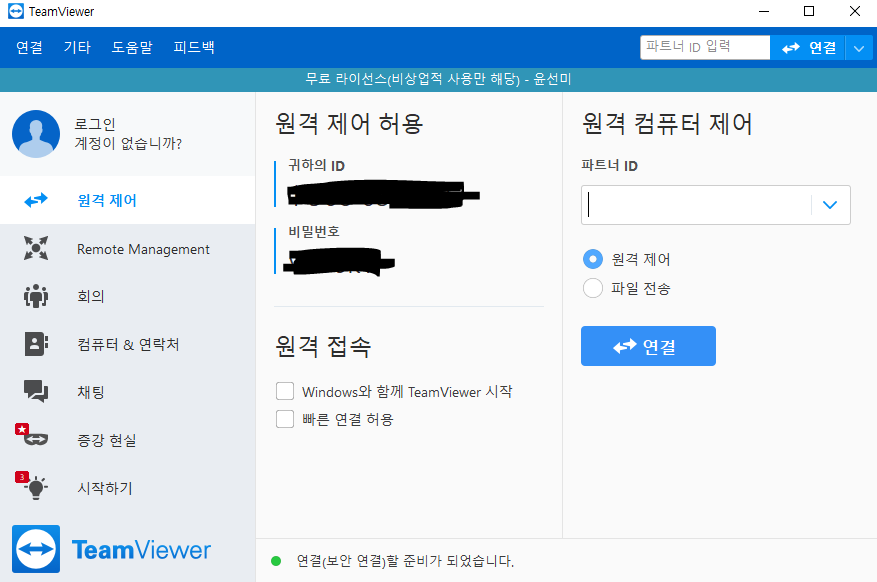Select the 파일 전송 radio button
This screenshot has height=582, width=877.
tap(593, 288)
